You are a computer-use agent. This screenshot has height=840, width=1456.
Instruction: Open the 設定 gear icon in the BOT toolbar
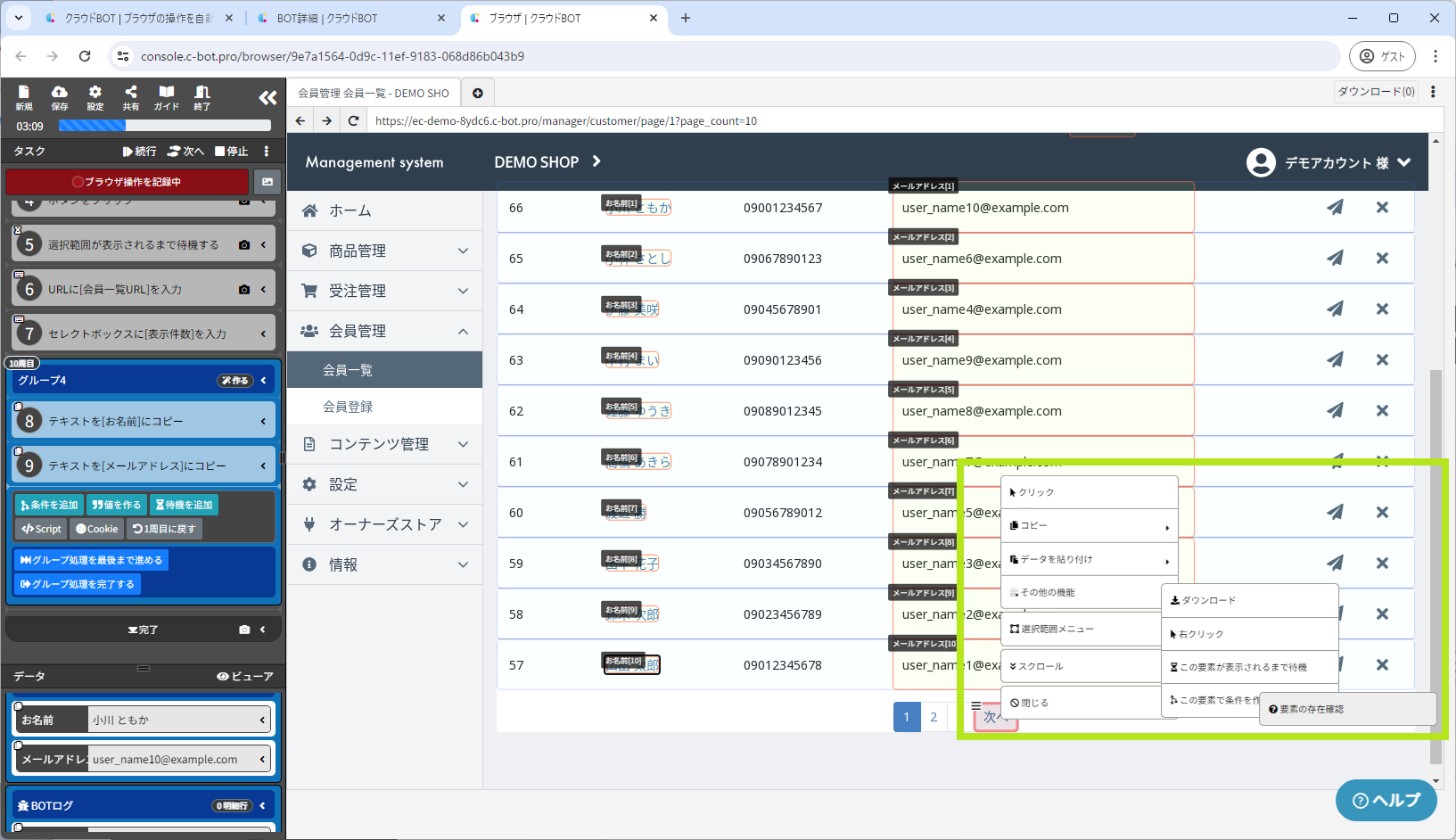click(95, 97)
